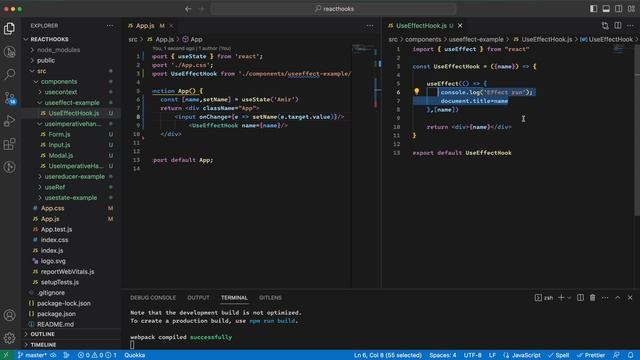Change encoding via UTF-8 status item
The width and height of the screenshot is (640, 360).
tap(473, 355)
